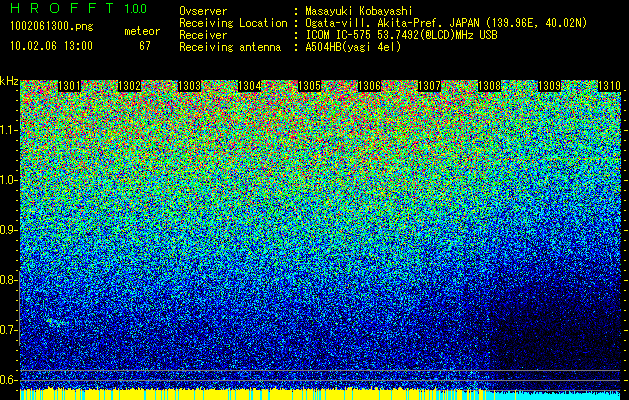Click the 1305 time marker

[x=309, y=86]
